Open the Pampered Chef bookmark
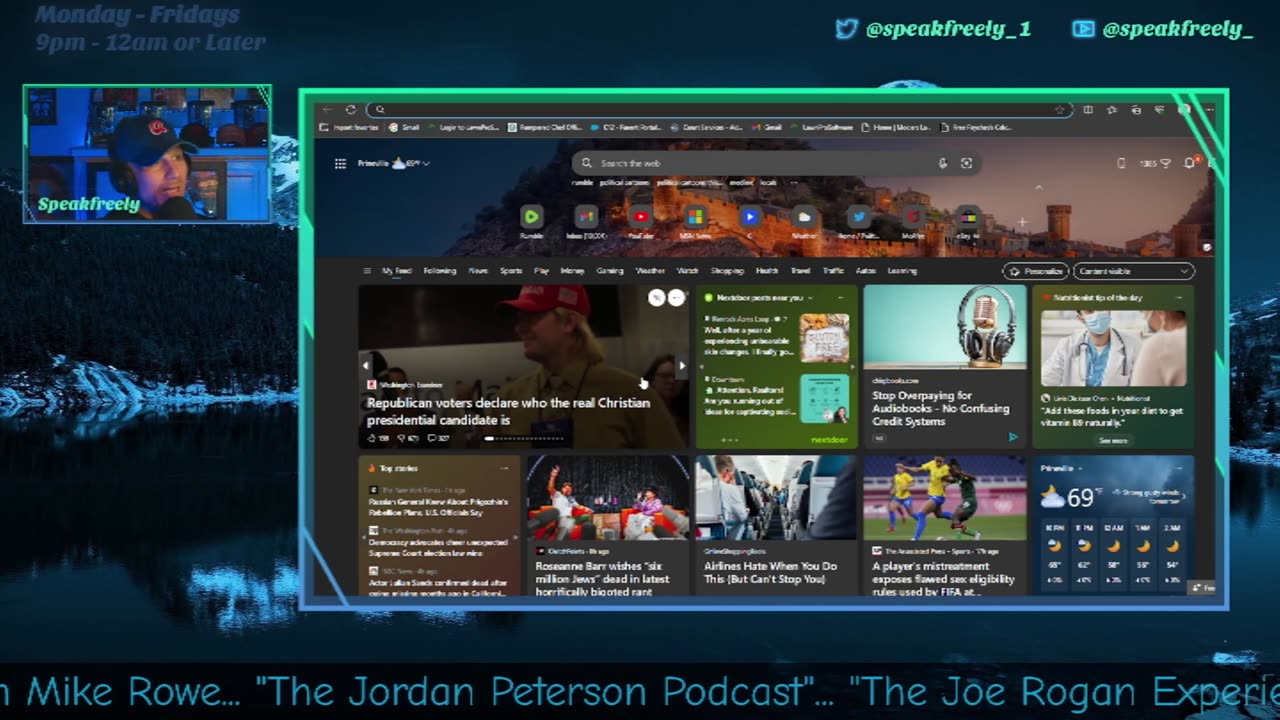 coord(545,127)
